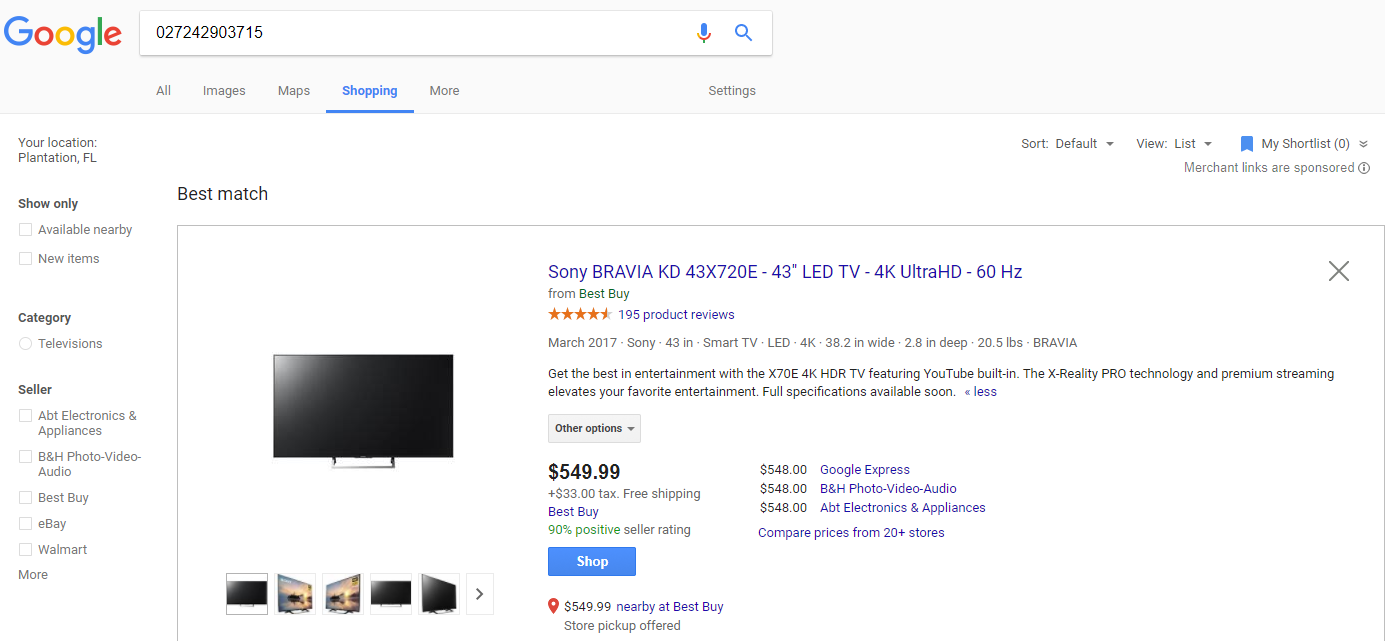Viewport: 1385px width, 641px height.
Task: Check the New items filter
Action: [x=26, y=259]
